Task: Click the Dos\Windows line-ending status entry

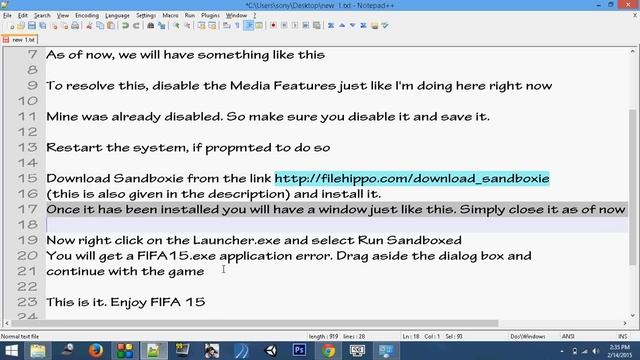Action: 527,336
